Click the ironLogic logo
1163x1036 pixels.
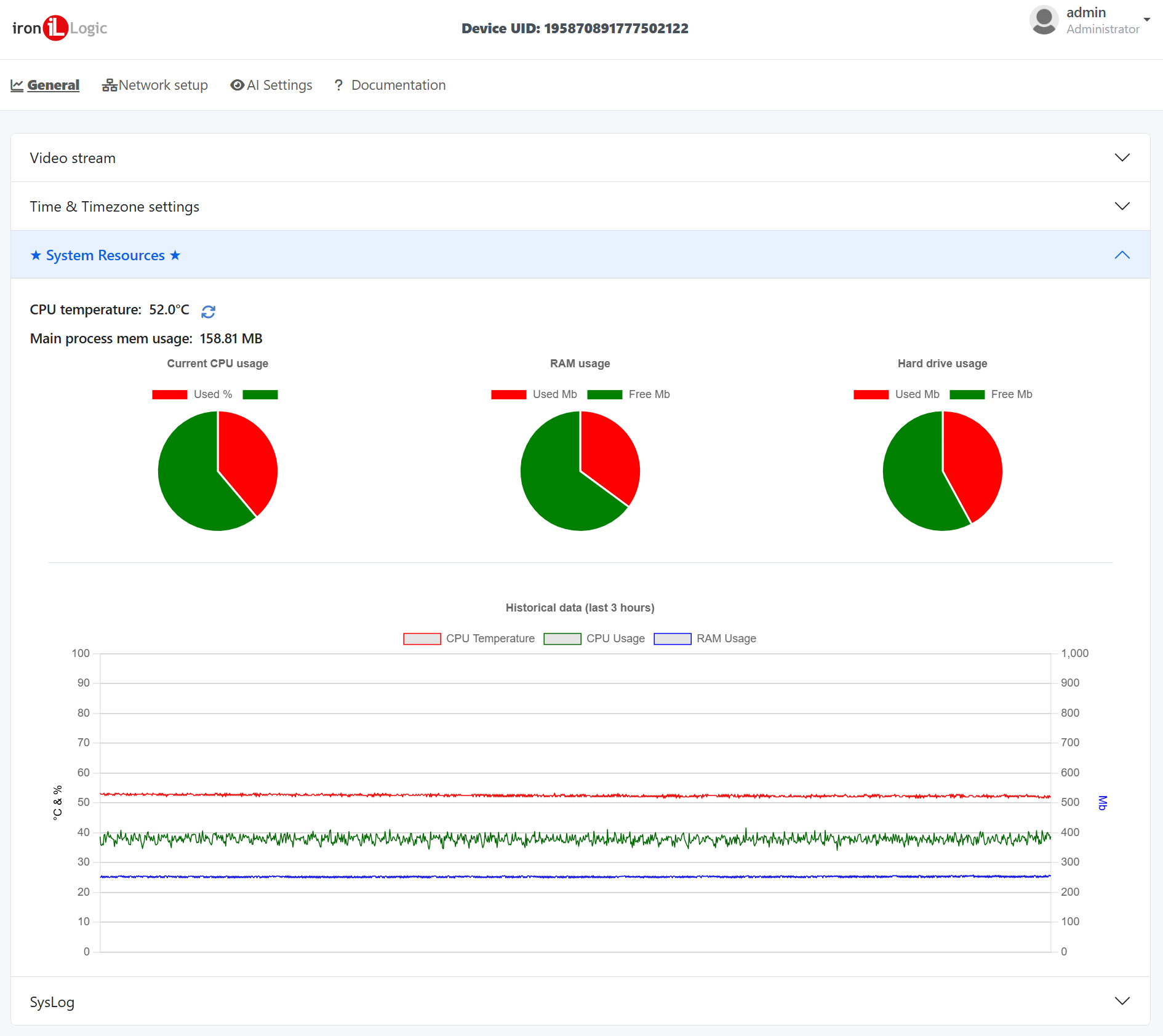60,28
